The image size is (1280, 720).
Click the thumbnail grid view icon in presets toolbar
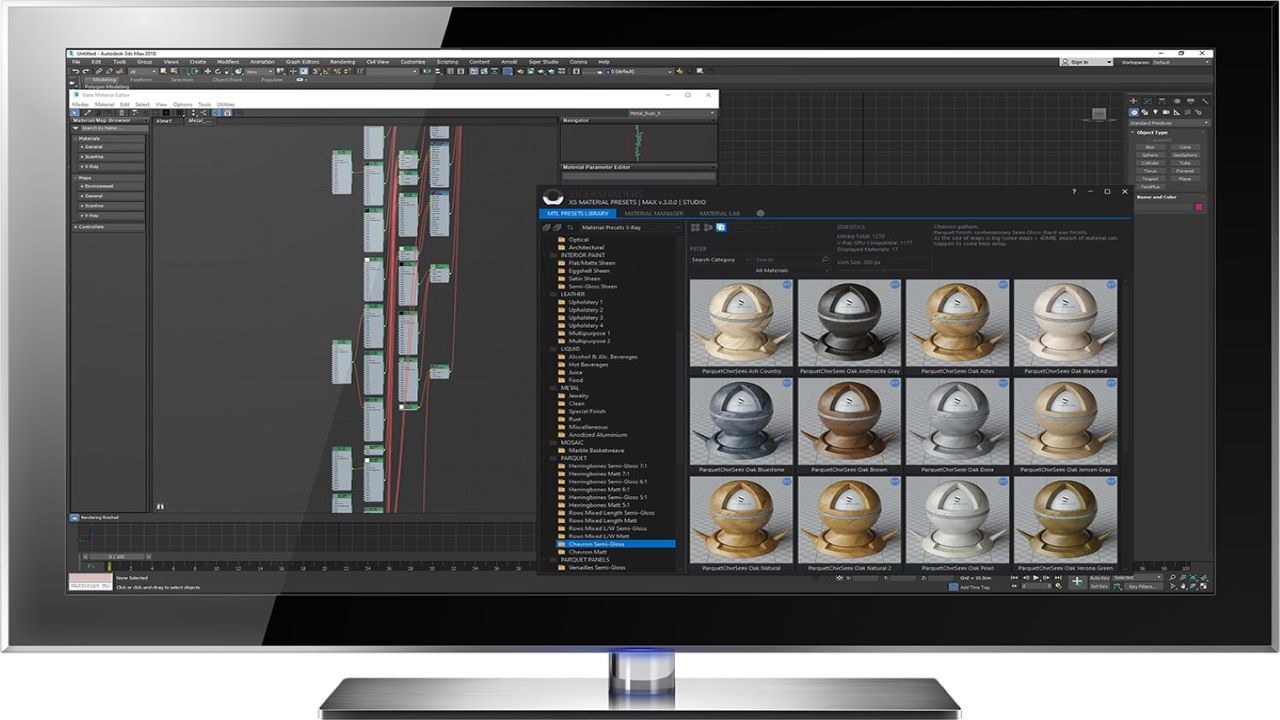tap(695, 227)
